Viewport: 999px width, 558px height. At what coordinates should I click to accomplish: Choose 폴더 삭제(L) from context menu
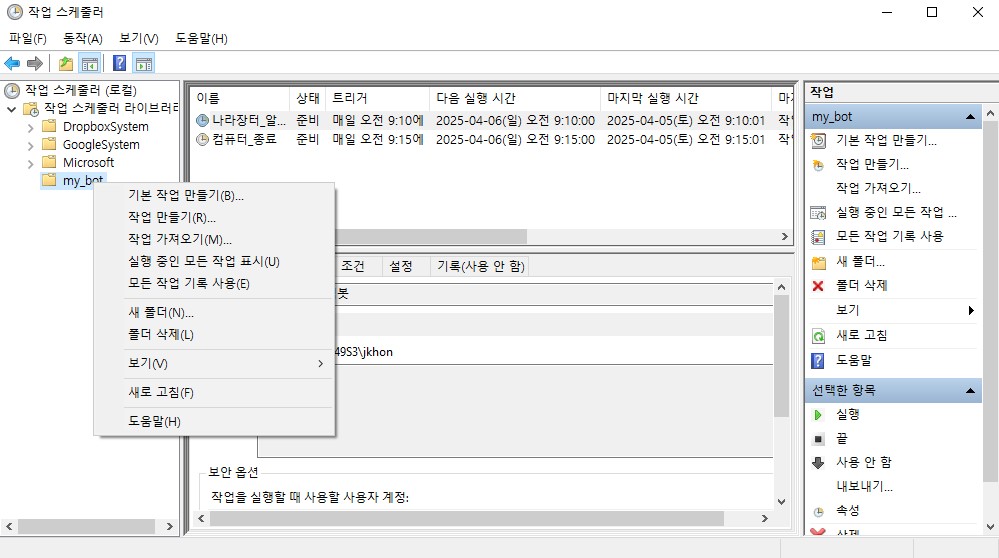click(x=214, y=334)
